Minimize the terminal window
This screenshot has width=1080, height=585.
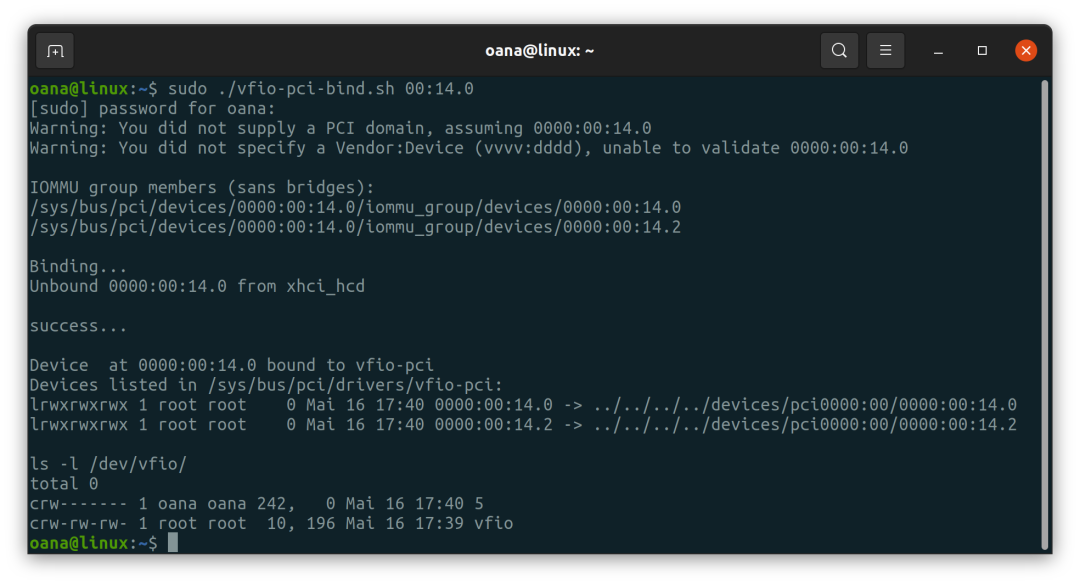(938, 51)
